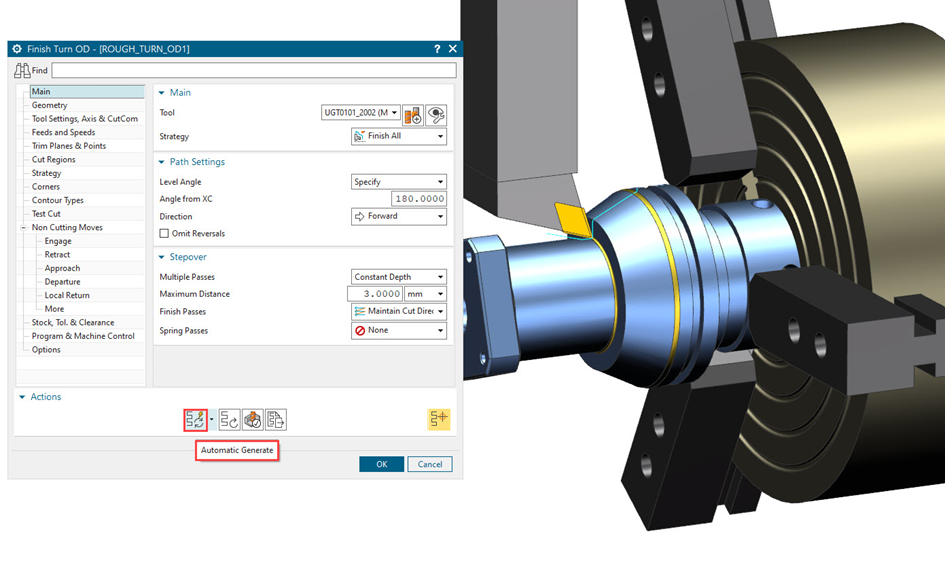
Task: Click the yellow highlighted icon in Actions
Action: [438, 420]
